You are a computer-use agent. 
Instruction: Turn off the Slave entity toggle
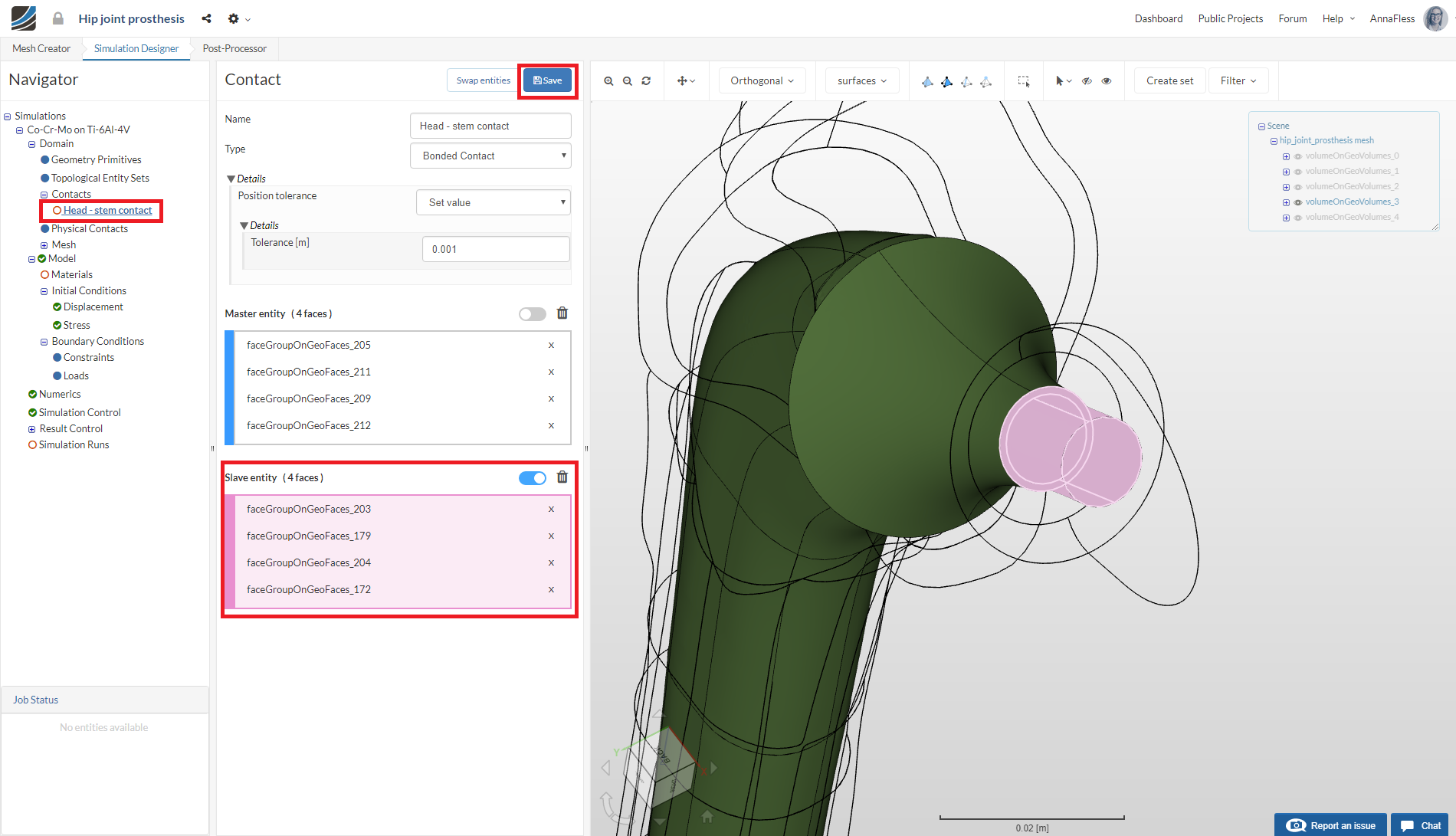[x=532, y=478]
